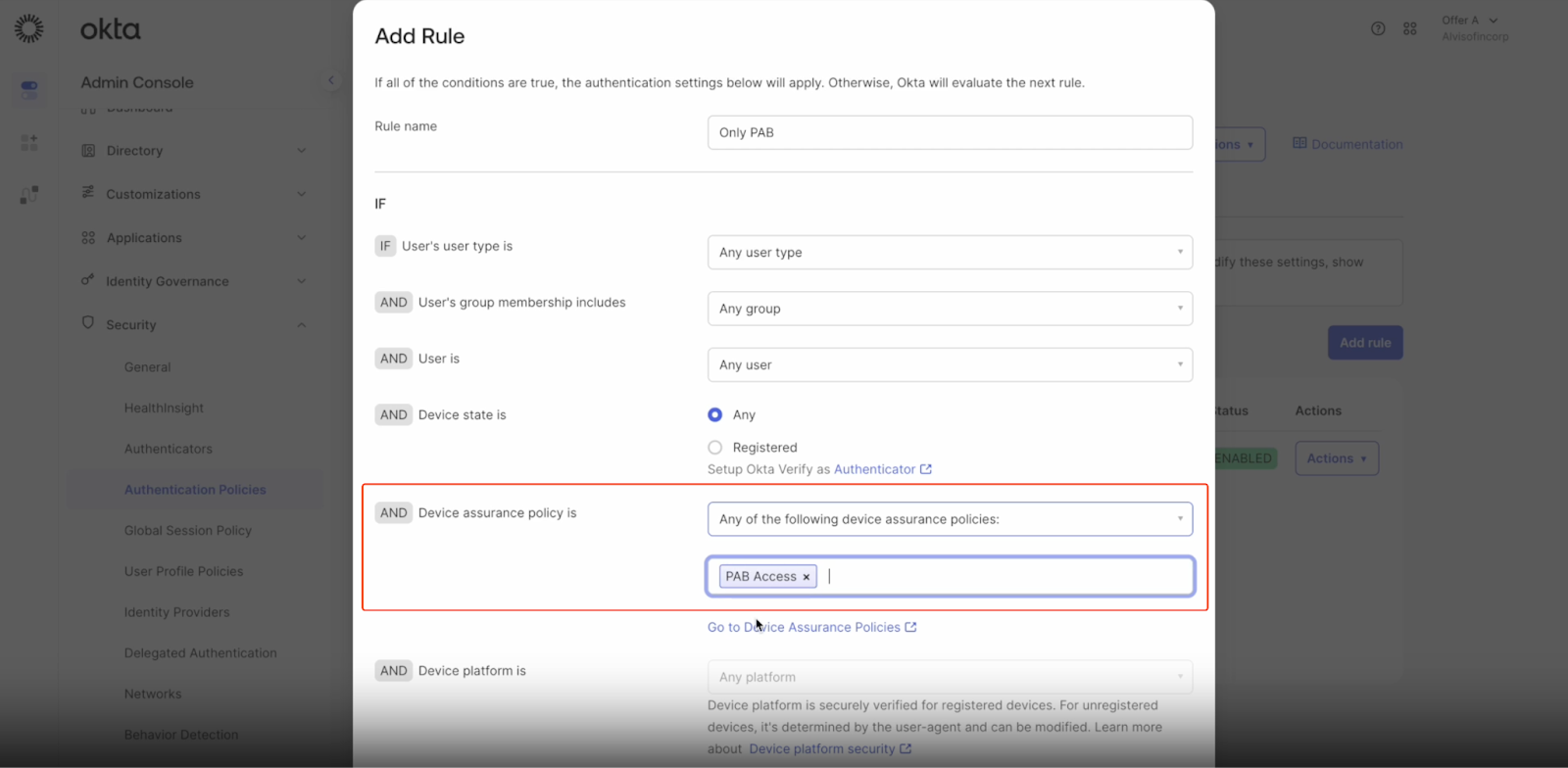Open the Any group dropdown

click(x=949, y=309)
